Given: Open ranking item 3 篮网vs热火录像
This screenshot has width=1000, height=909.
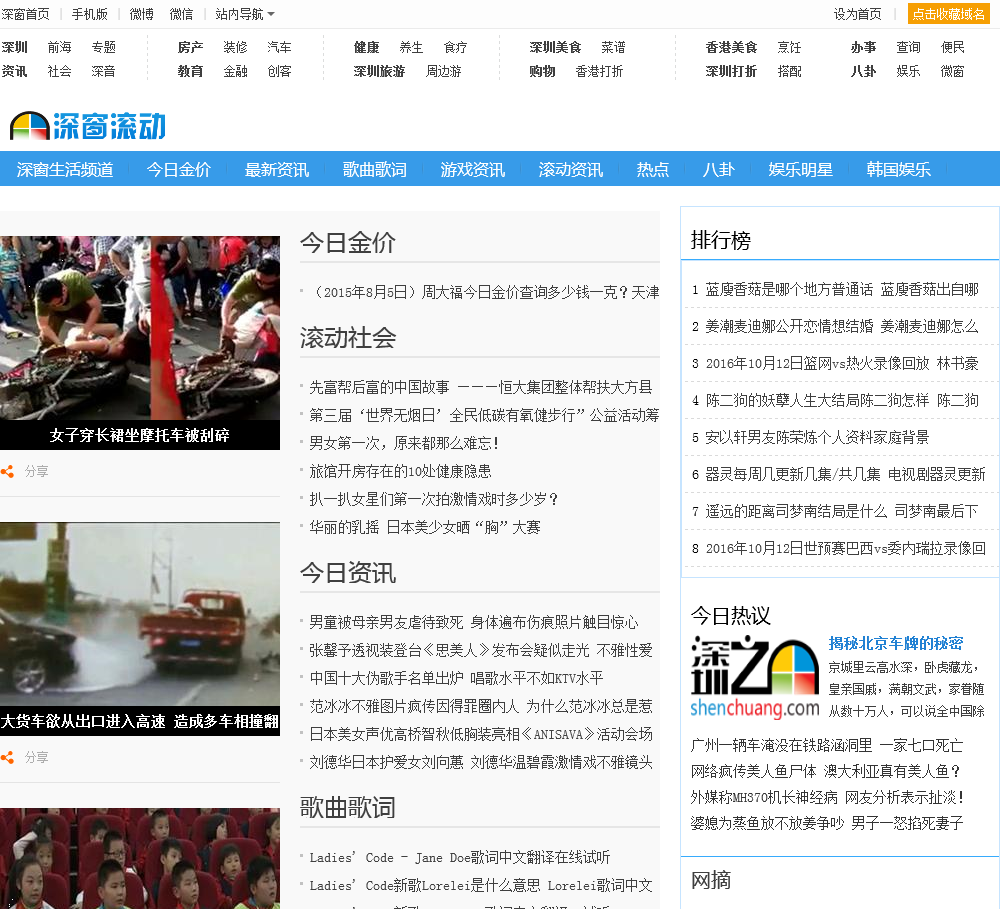Looking at the screenshot, I should point(842,364).
